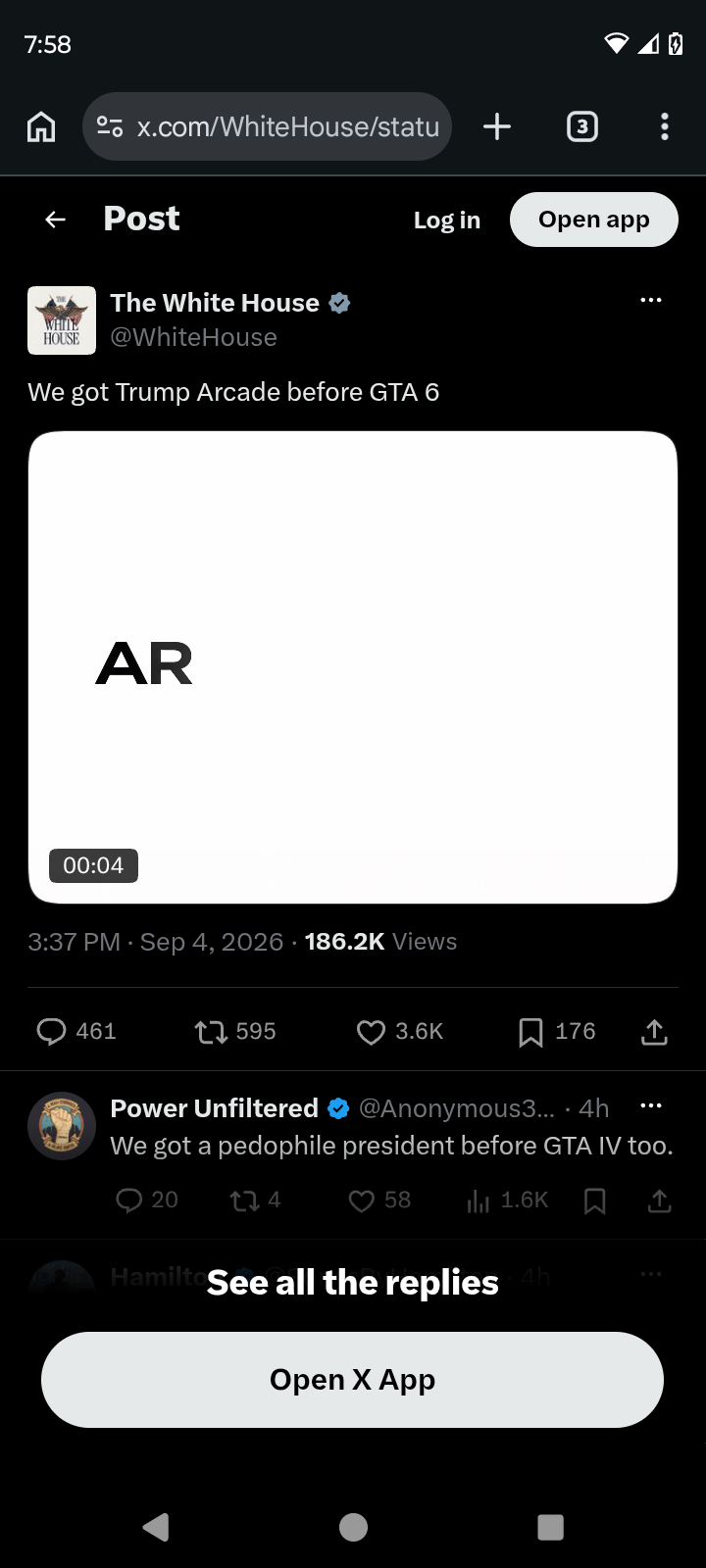
Task: Share the White House post
Action: (654, 1032)
